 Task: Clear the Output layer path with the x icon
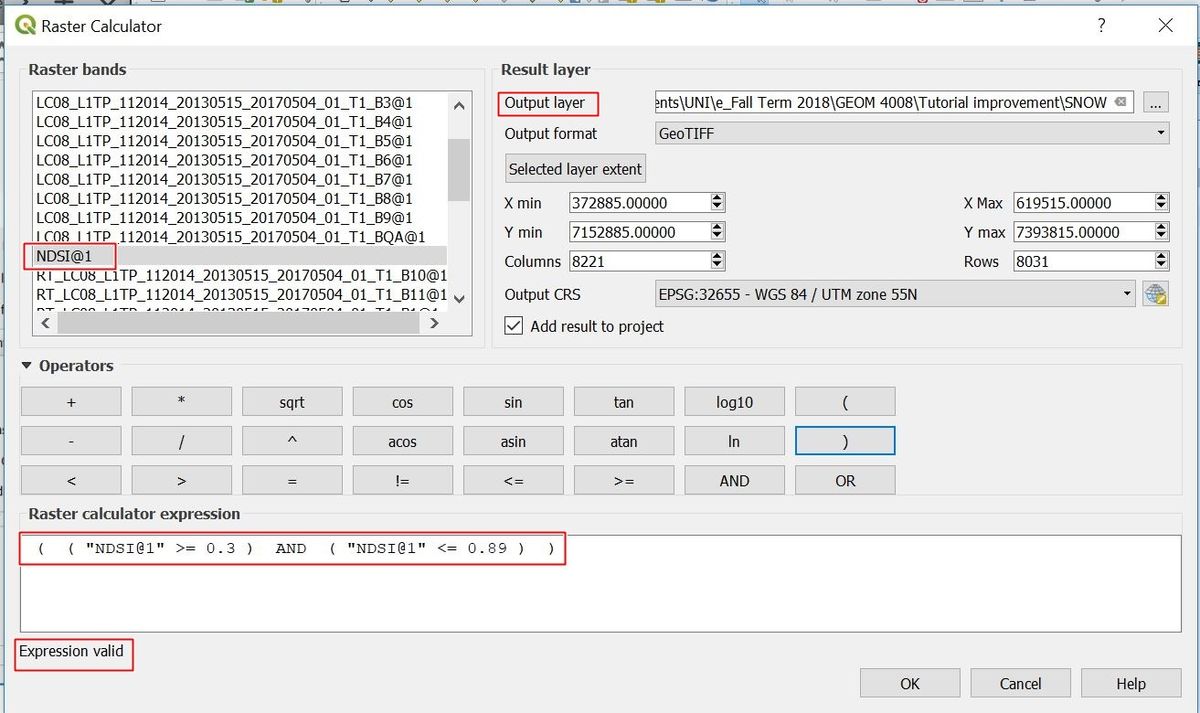pos(1119,102)
